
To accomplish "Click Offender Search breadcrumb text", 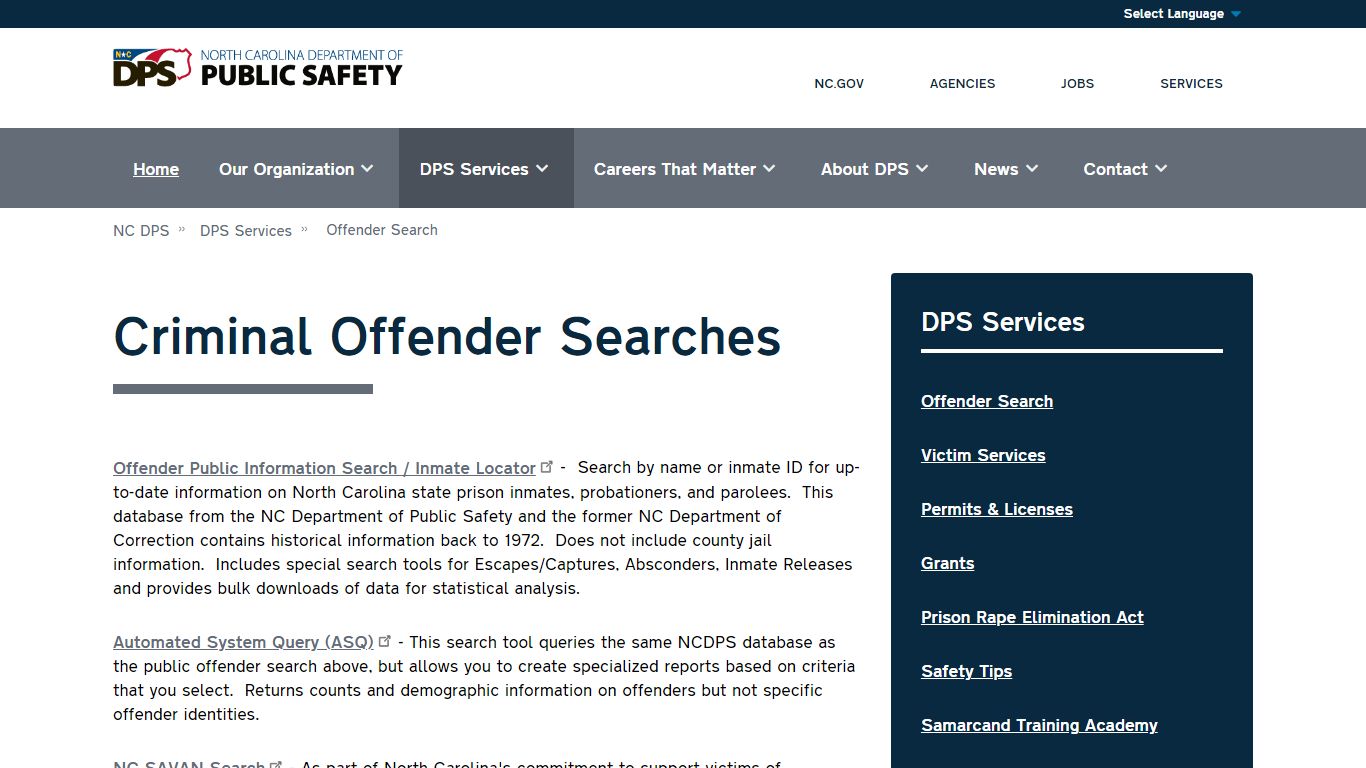I will point(382,230).
